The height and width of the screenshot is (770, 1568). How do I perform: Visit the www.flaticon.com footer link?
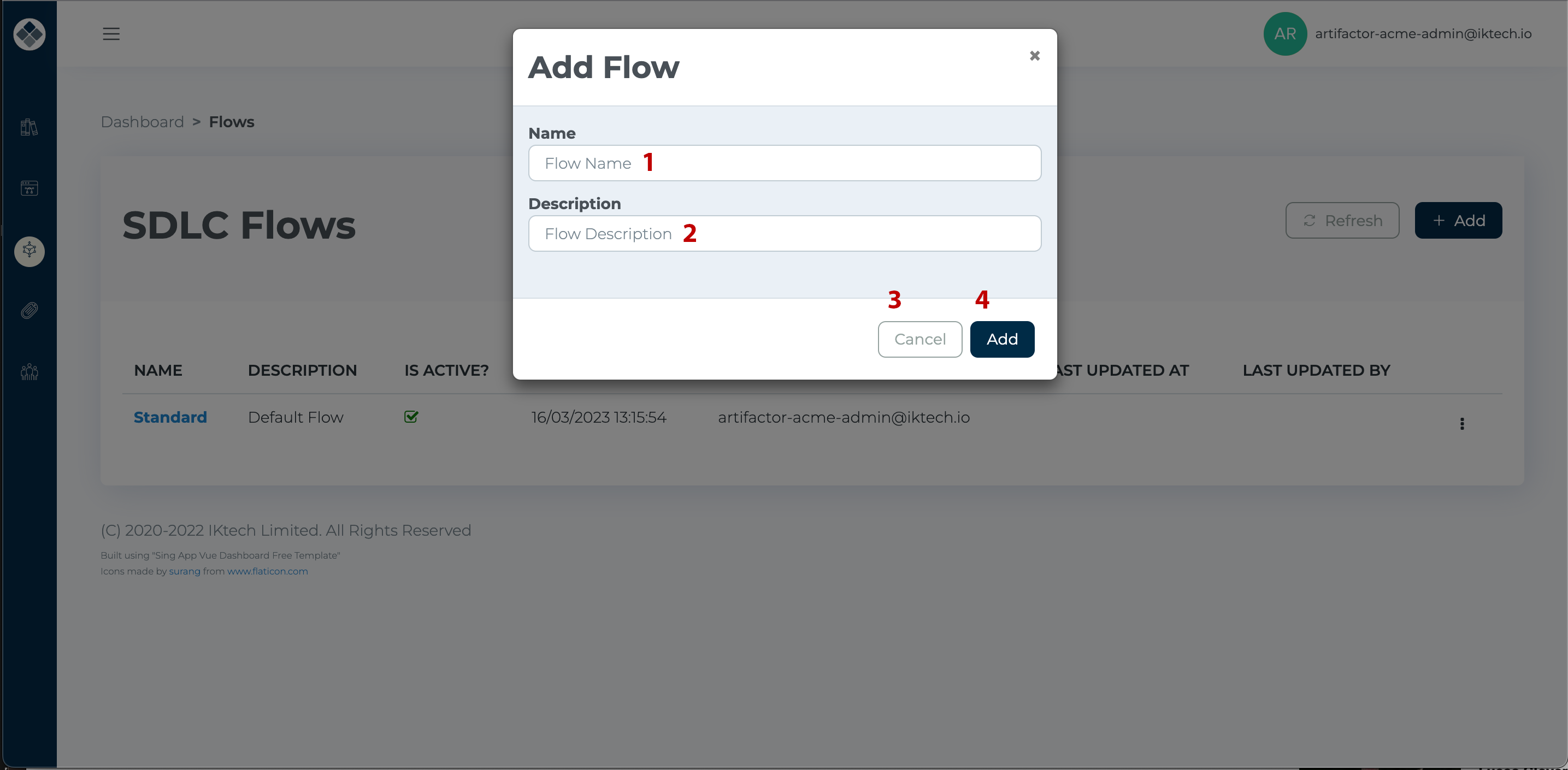point(267,571)
